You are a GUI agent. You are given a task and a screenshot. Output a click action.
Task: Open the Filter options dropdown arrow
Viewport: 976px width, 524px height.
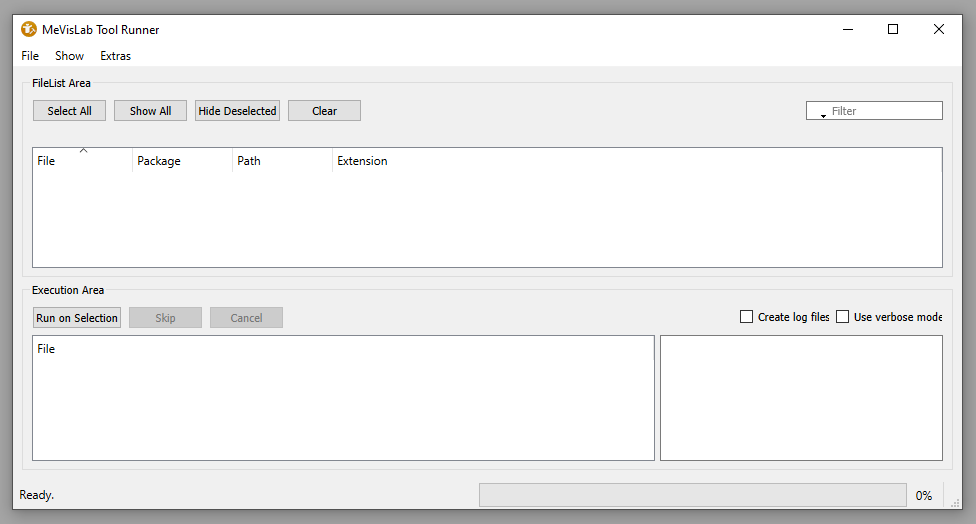(x=823, y=114)
